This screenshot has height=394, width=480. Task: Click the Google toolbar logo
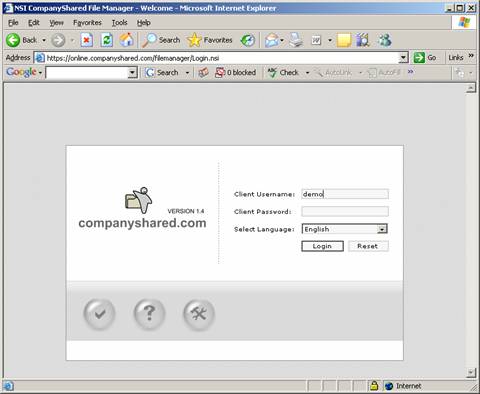[21, 72]
